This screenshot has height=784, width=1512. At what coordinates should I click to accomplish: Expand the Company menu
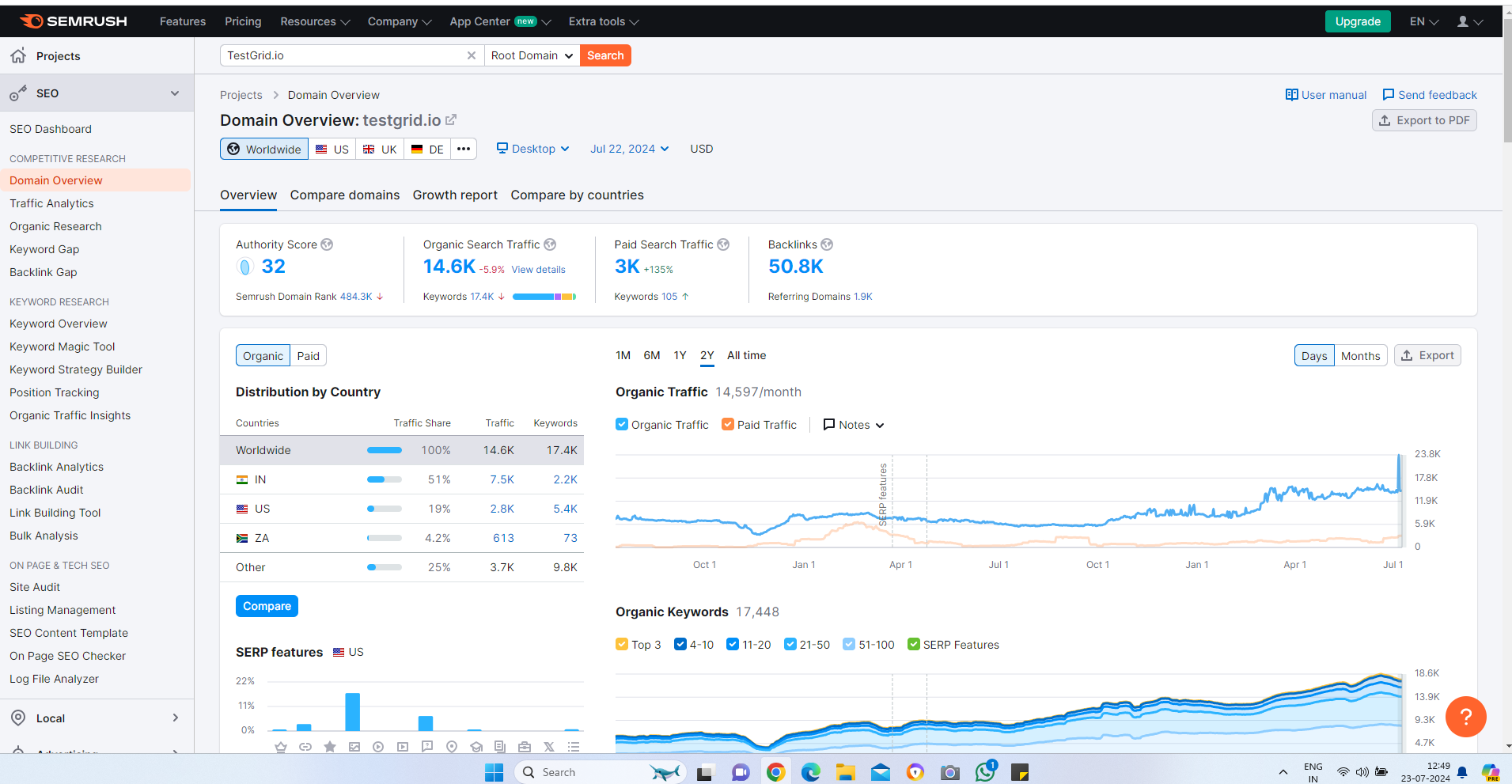pos(400,21)
